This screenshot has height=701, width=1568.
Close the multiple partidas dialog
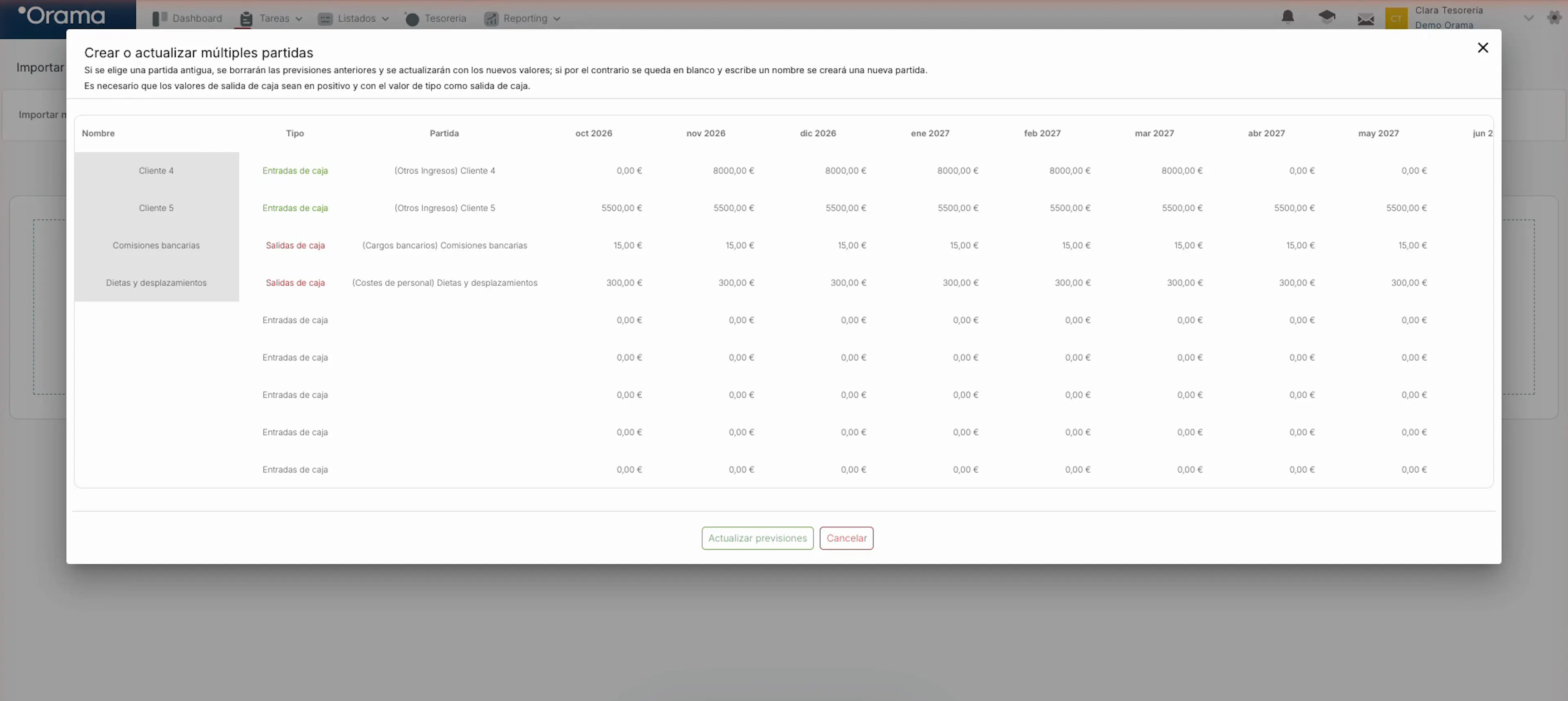[x=1483, y=47]
